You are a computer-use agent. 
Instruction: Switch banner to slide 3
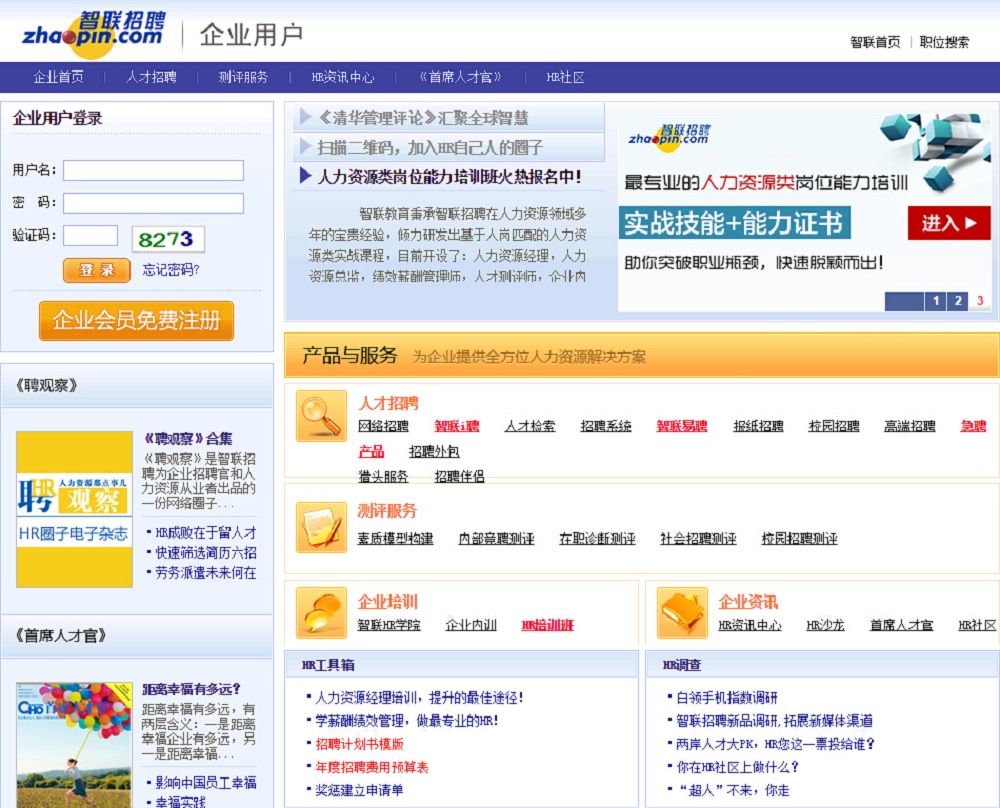click(x=980, y=301)
